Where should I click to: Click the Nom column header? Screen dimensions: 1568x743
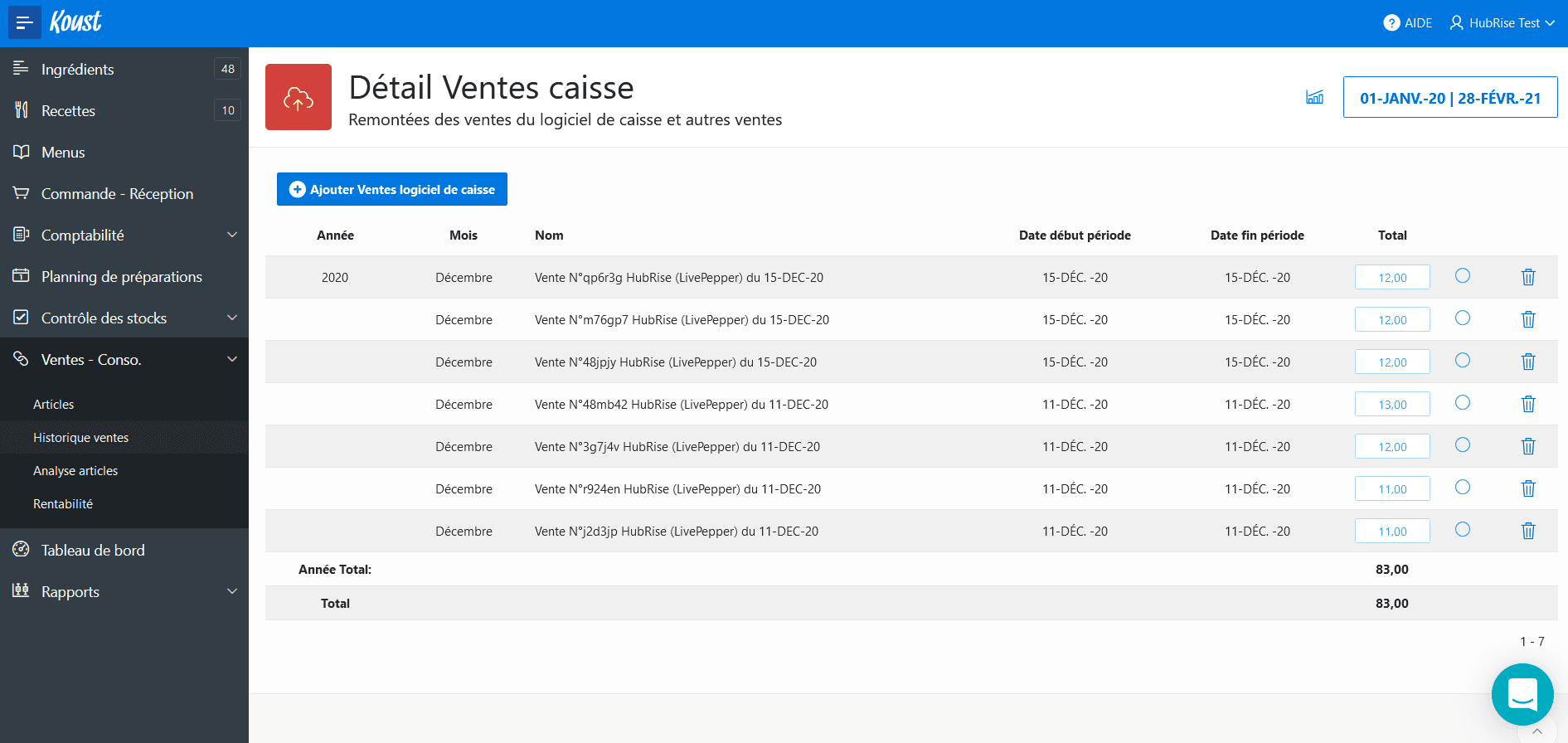pos(549,235)
